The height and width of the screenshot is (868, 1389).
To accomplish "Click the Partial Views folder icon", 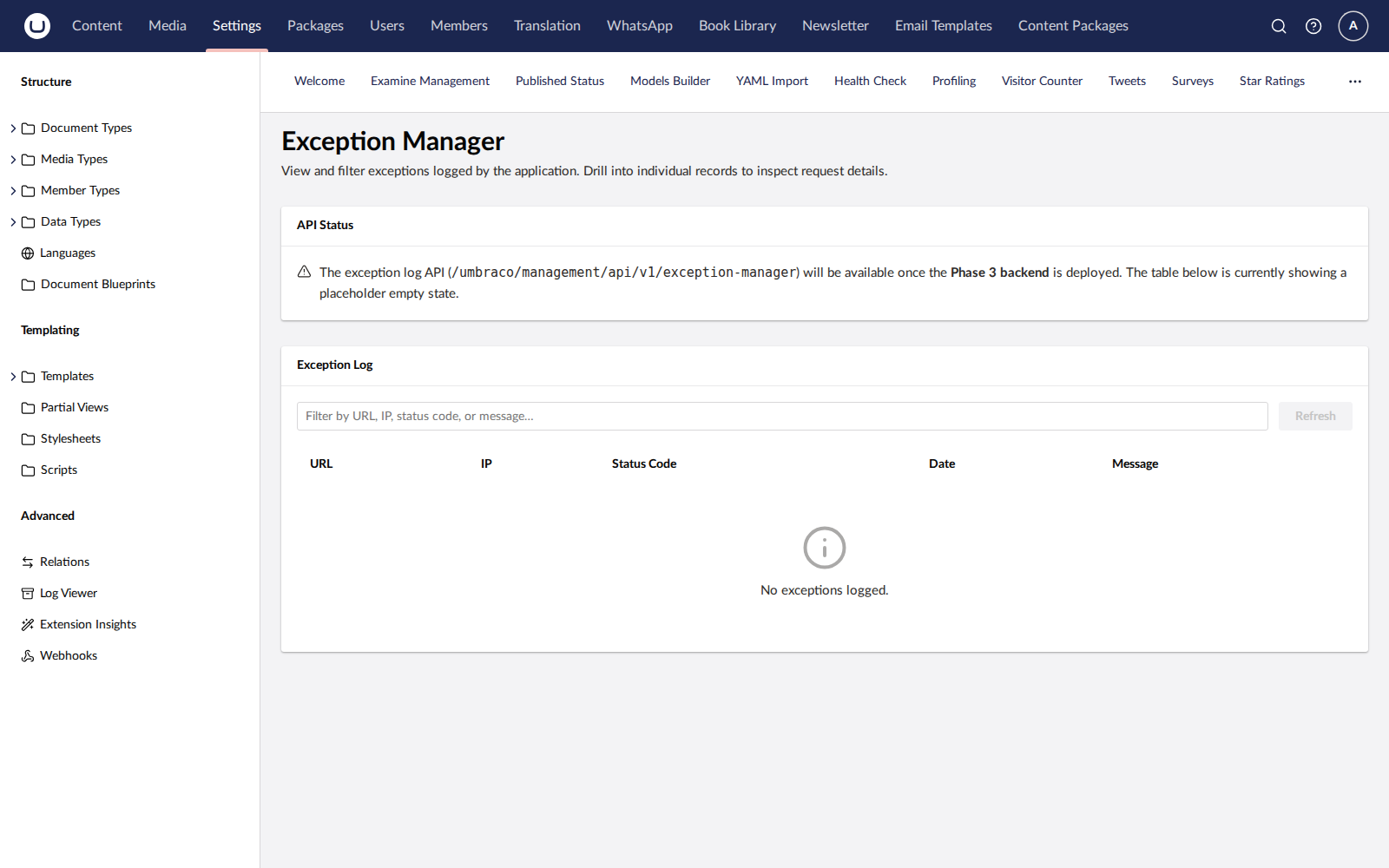I will coord(29,408).
